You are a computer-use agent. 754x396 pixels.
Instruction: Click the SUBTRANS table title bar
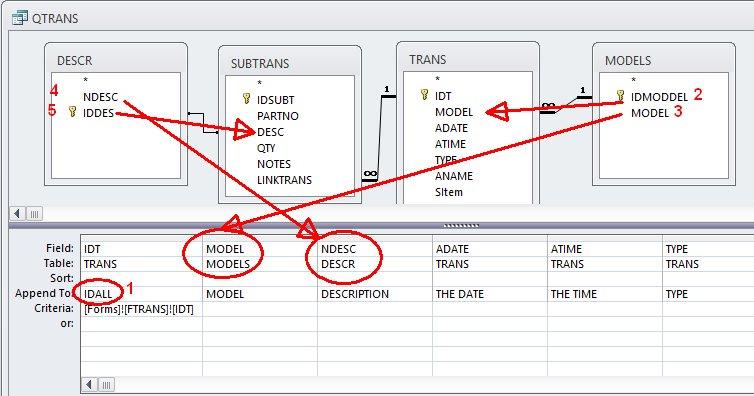click(290, 63)
